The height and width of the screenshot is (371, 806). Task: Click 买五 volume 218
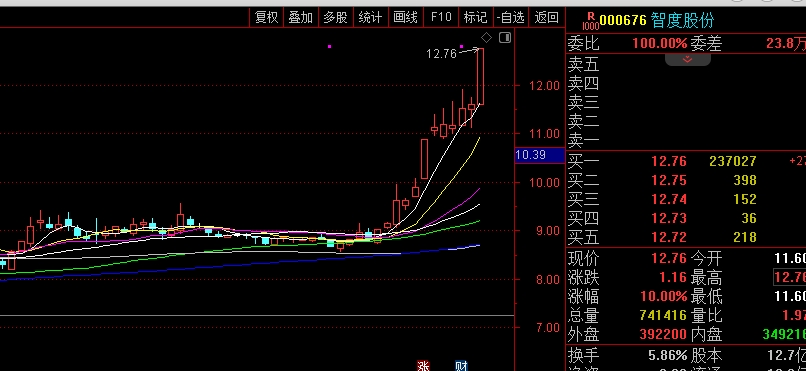tap(745, 237)
